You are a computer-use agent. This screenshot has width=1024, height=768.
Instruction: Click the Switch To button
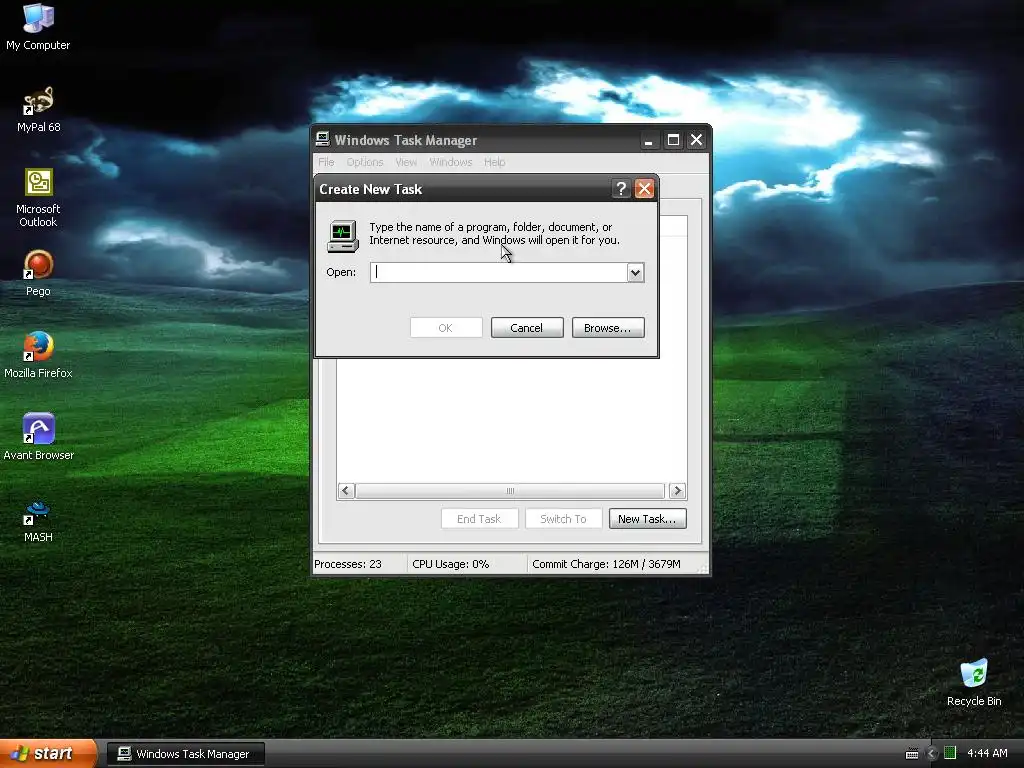[x=563, y=519]
